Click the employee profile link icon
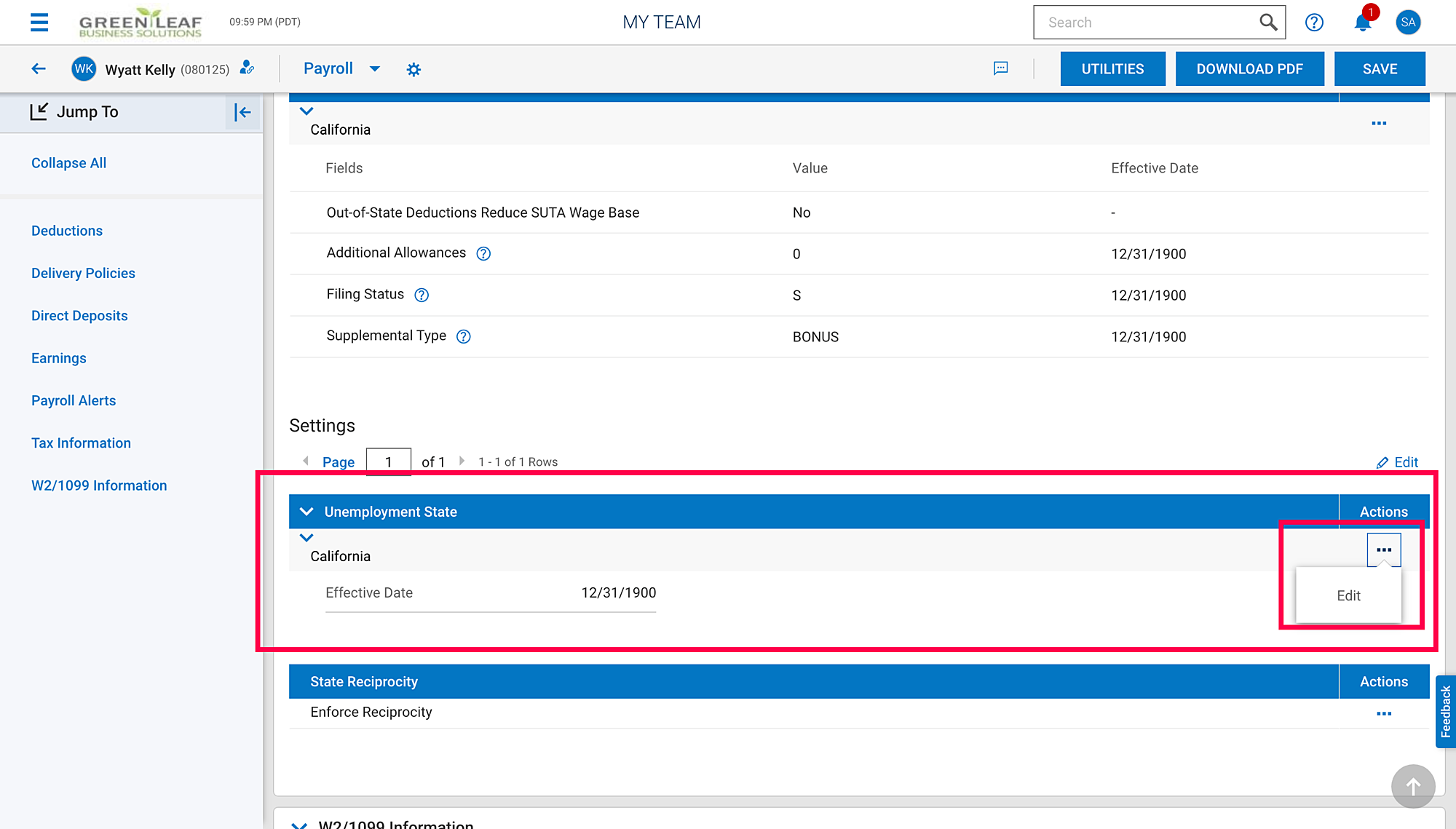The image size is (1456, 829). coord(248,68)
